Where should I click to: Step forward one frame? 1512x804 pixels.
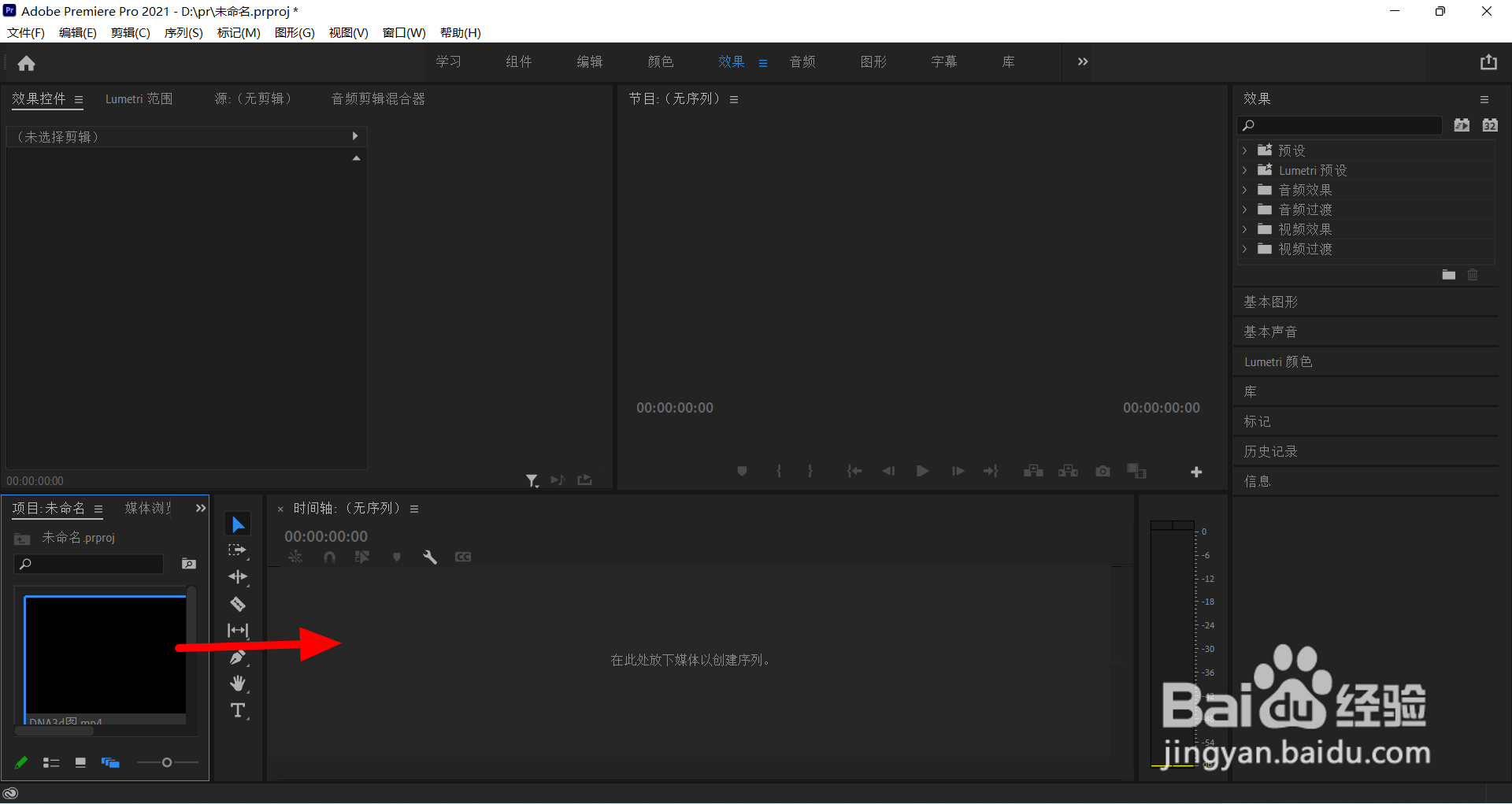pyautogui.click(x=958, y=471)
